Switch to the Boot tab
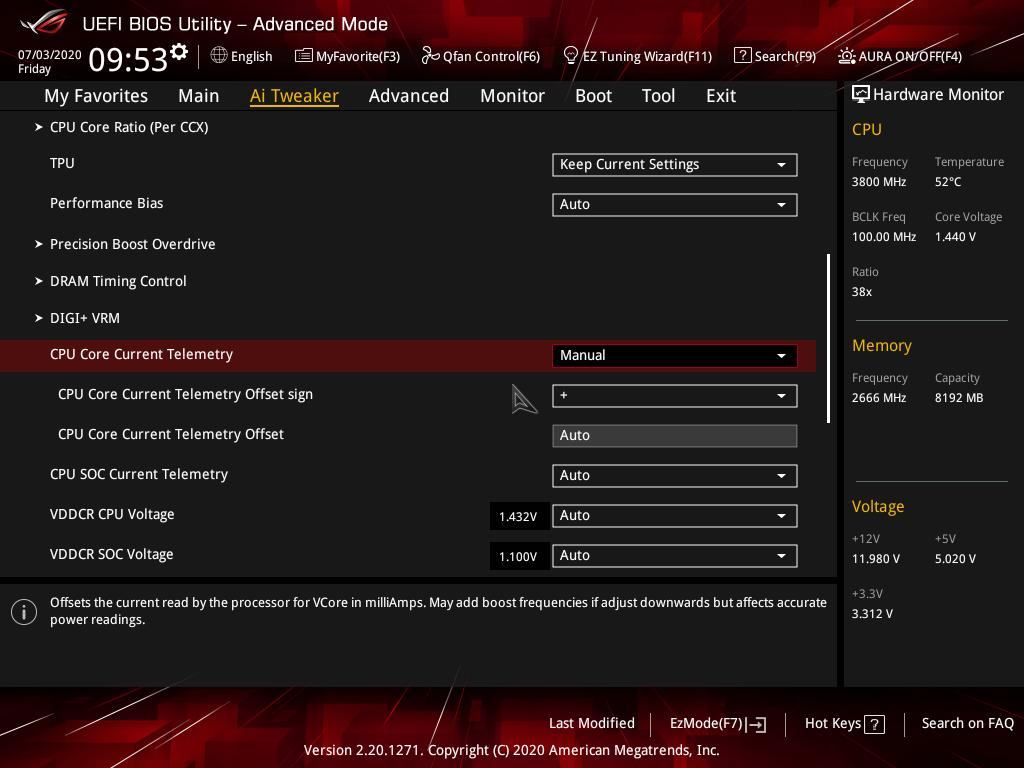The image size is (1024, 768). coord(593,95)
